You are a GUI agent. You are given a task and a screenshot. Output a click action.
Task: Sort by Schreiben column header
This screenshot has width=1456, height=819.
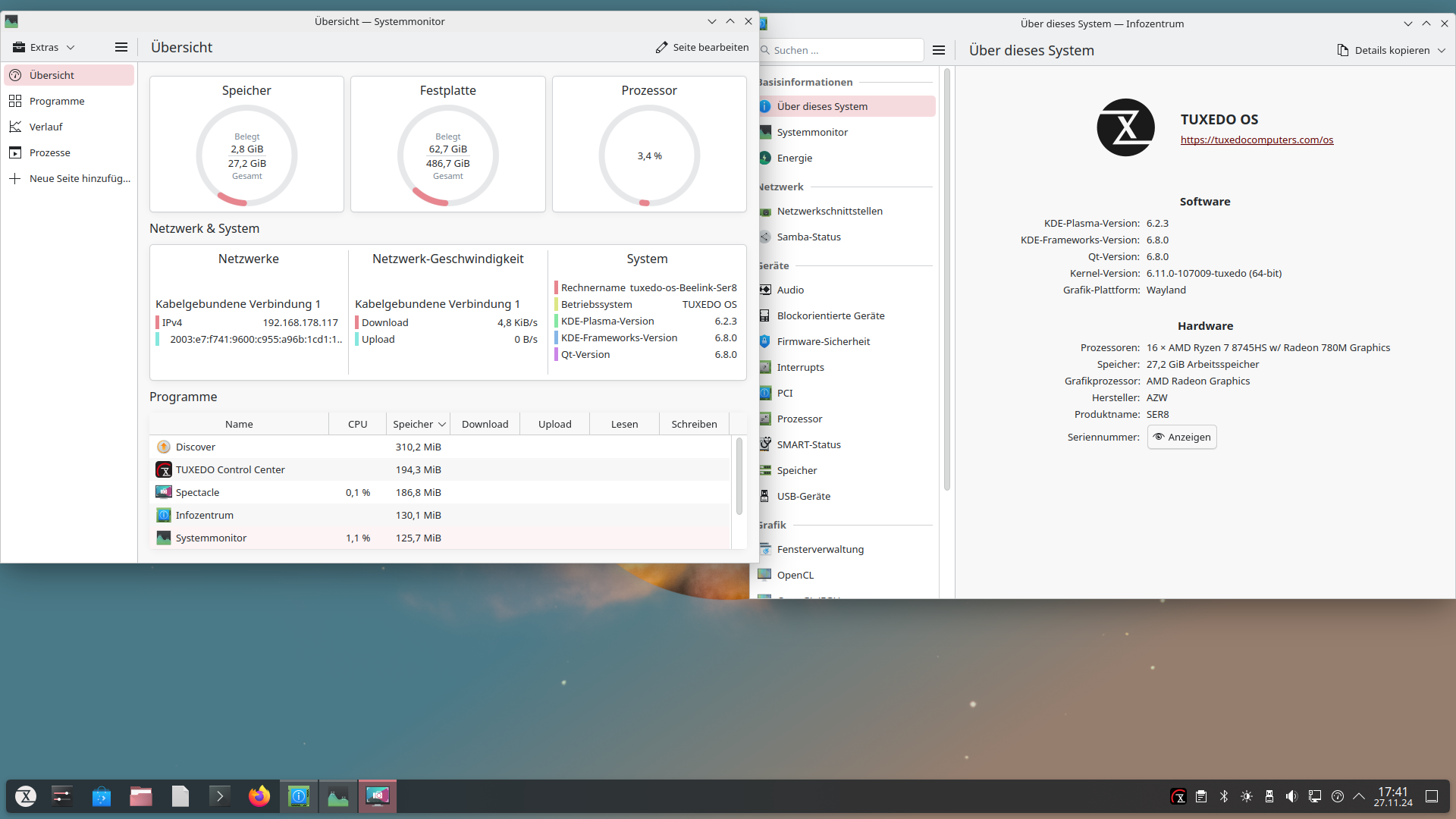694,424
